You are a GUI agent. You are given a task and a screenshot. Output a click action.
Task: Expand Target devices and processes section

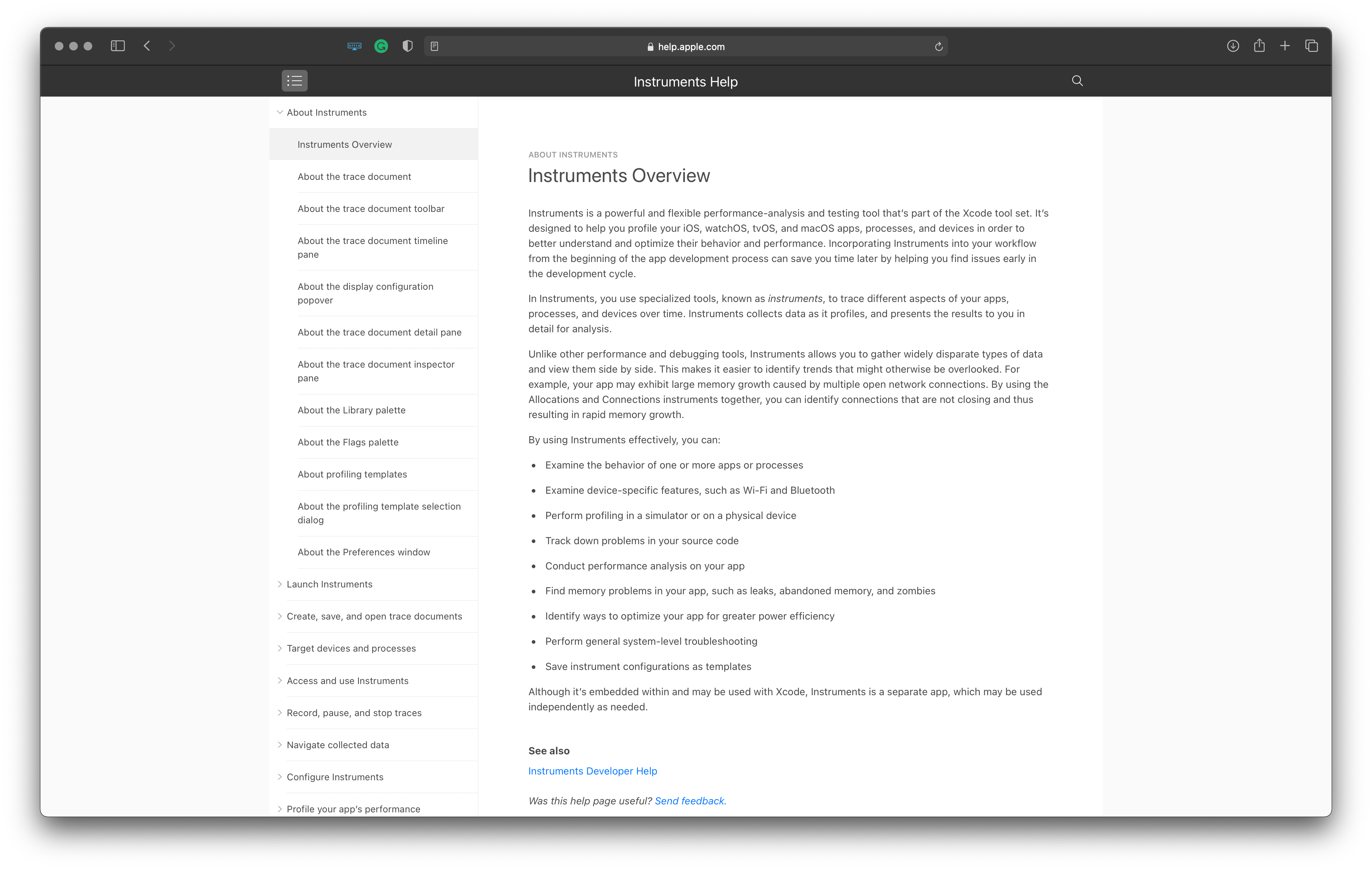coord(280,648)
